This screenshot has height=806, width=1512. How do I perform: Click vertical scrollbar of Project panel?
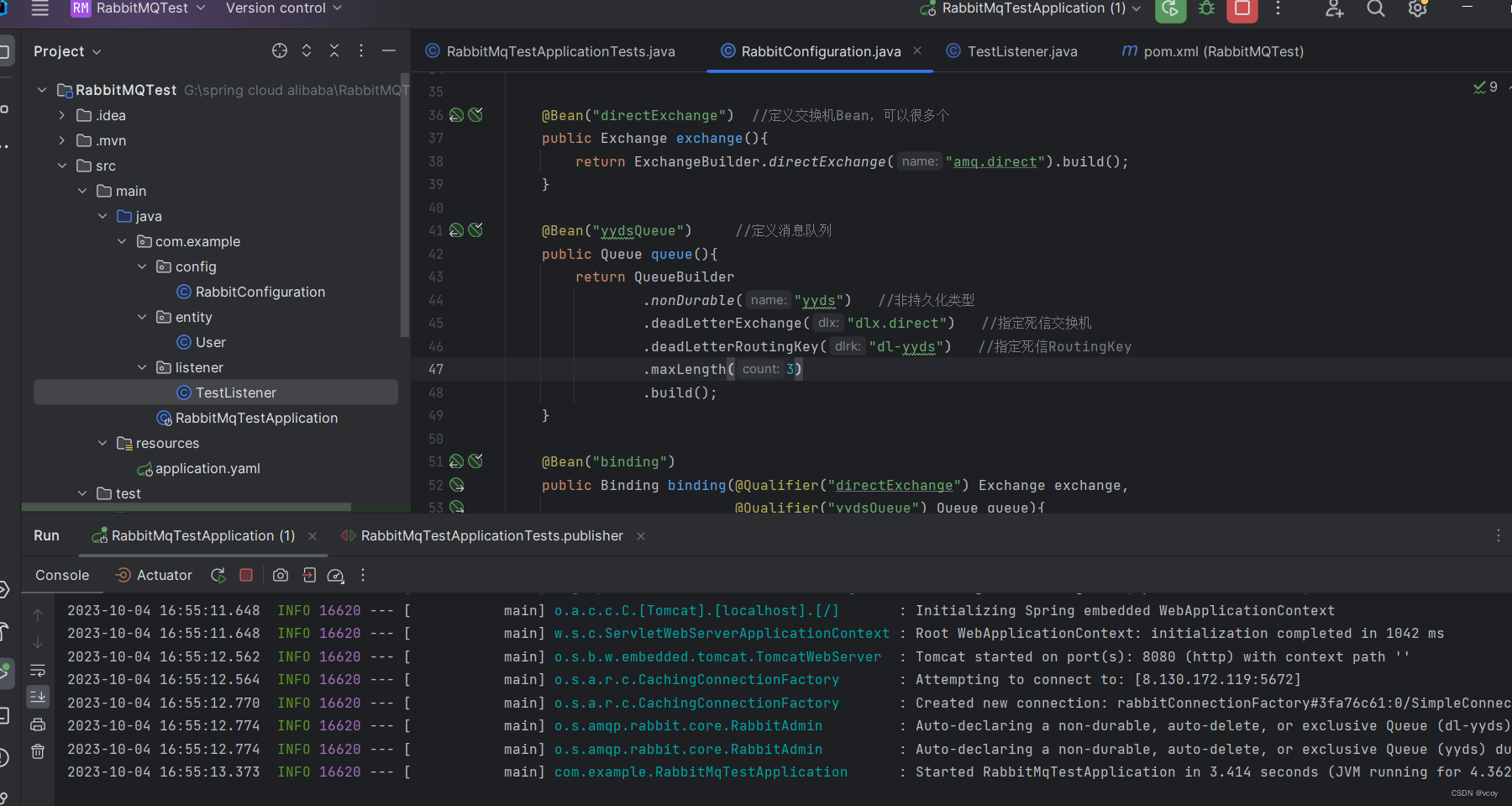click(x=405, y=204)
